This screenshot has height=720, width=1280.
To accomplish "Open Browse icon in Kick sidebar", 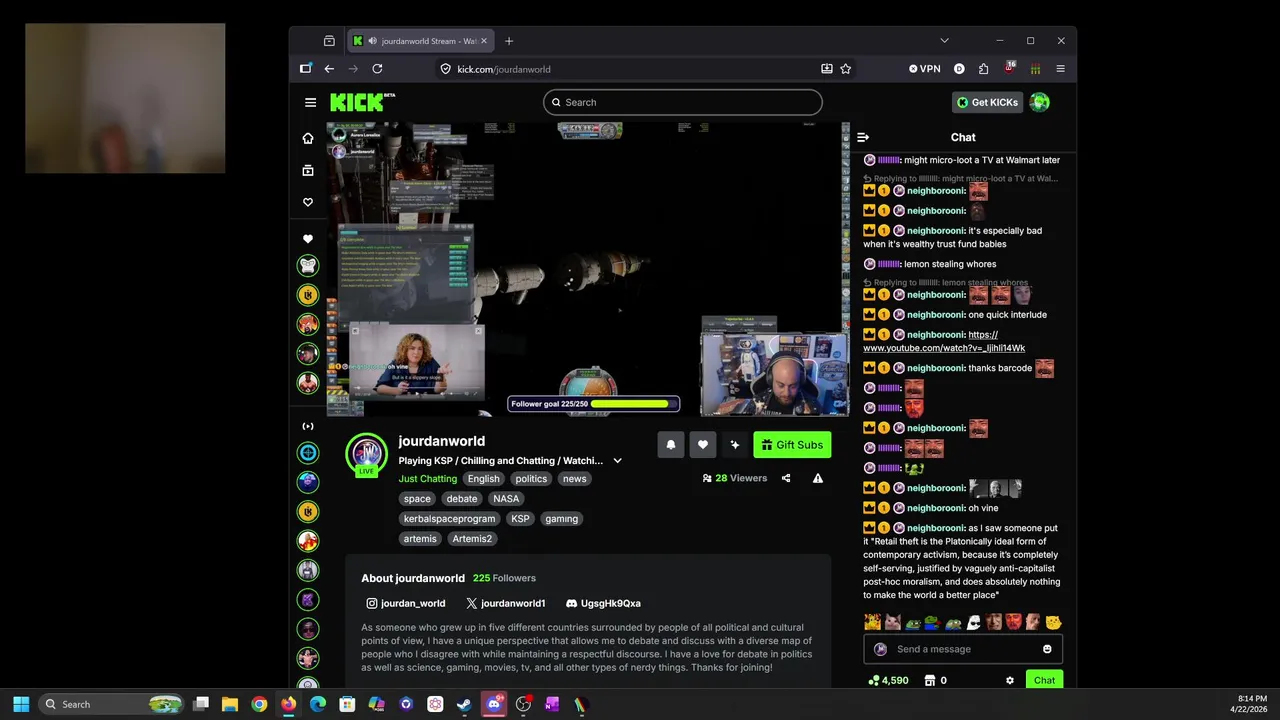I will tap(308, 171).
